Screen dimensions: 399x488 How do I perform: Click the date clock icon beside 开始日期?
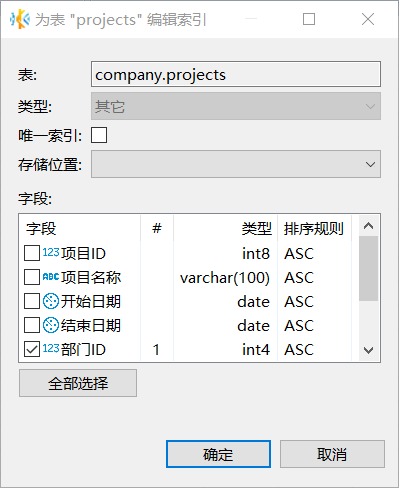[x=51, y=301]
